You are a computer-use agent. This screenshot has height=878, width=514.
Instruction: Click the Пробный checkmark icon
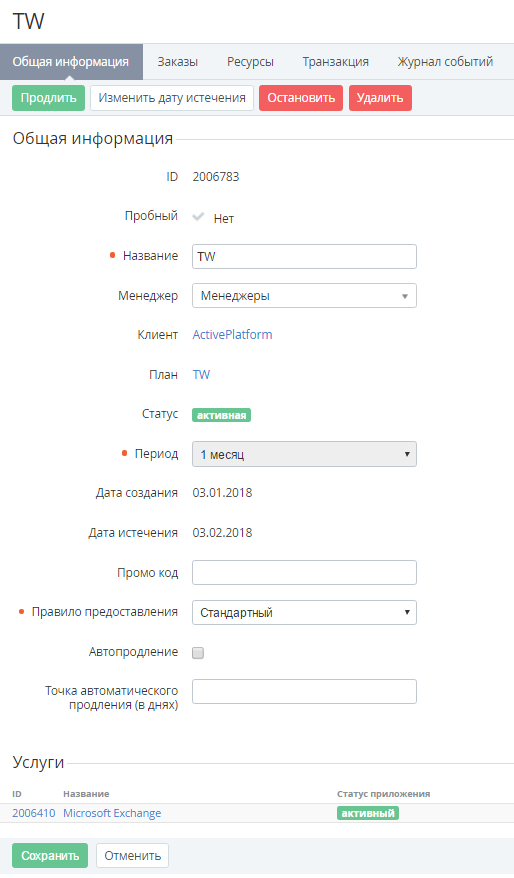pyautogui.click(x=198, y=217)
